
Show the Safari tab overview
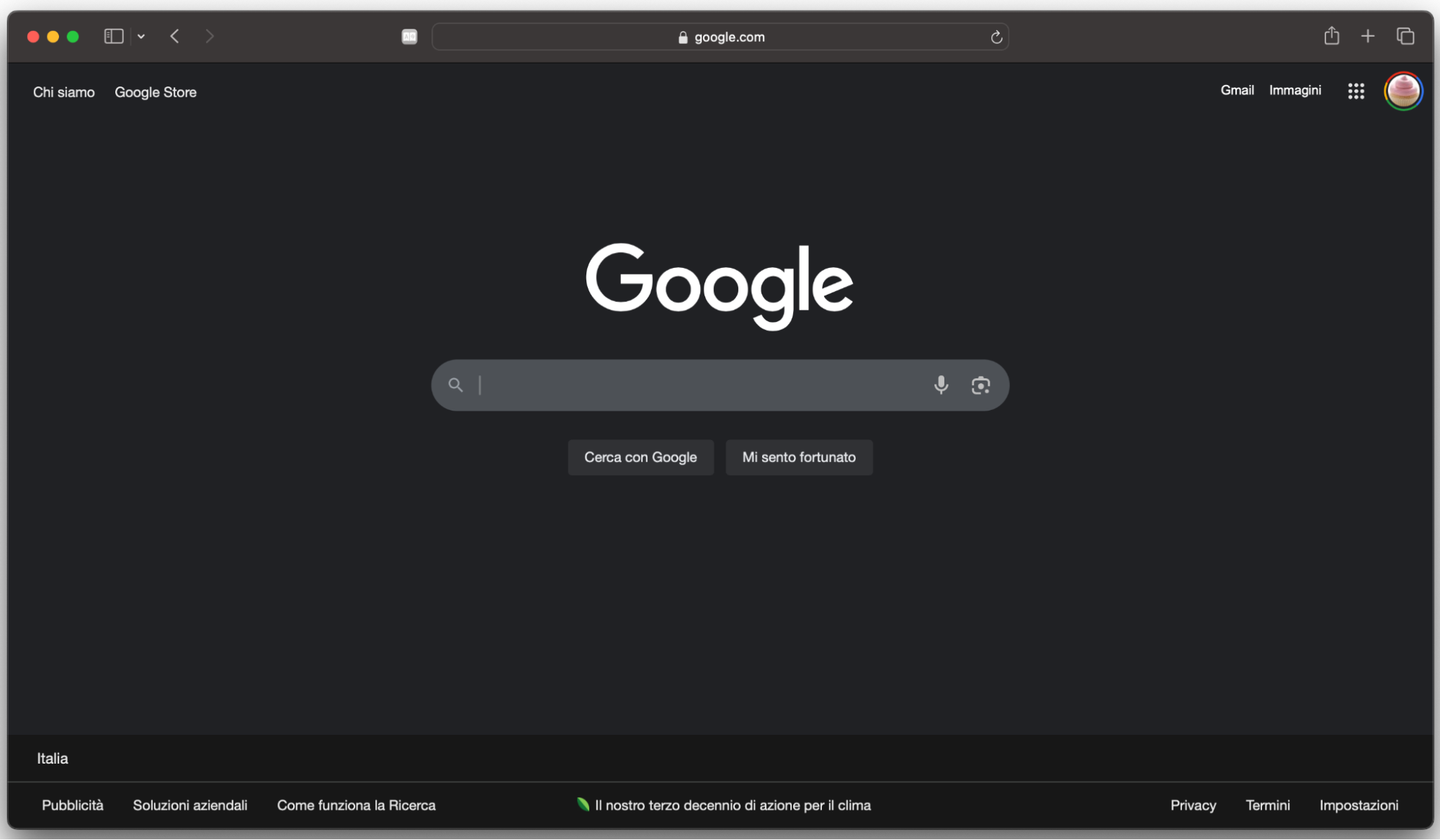[1405, 36]
